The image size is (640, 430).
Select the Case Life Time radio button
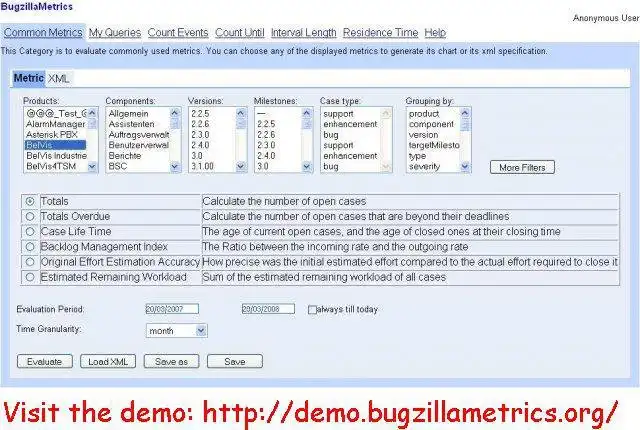click(30, 231)
